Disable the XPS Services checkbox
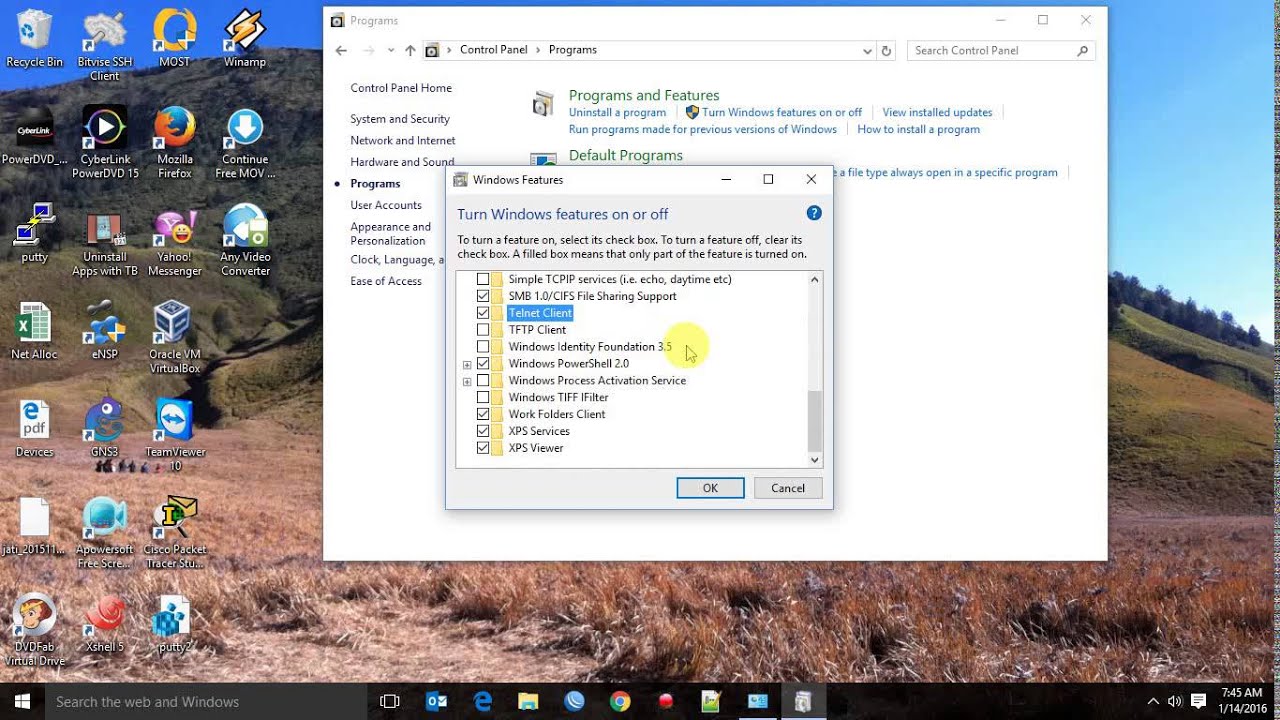The image size is (1280, 720). click(483, 431)
